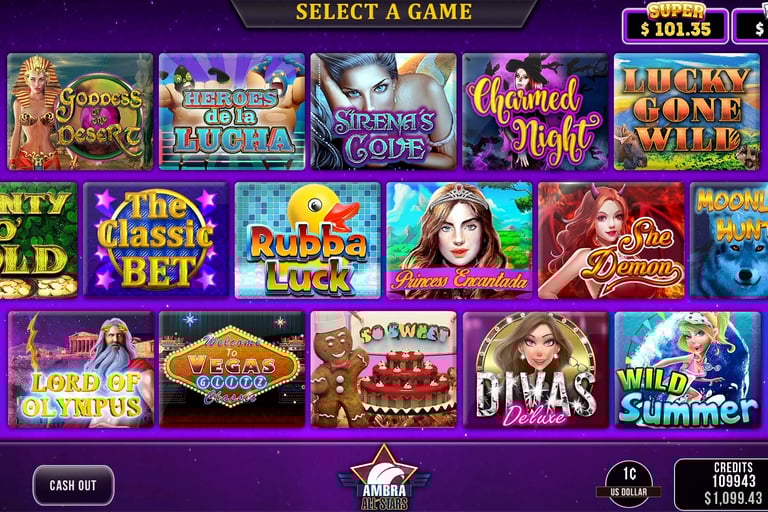Open the partially visible Moonlight Hunt tile
Viewport: 768px width, 512px height.
click(x=729, y=241)
